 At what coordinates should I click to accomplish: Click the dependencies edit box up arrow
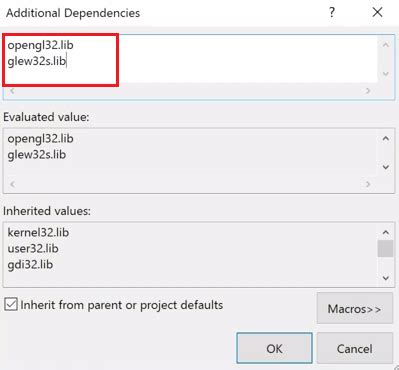click(x=386, y=45)
